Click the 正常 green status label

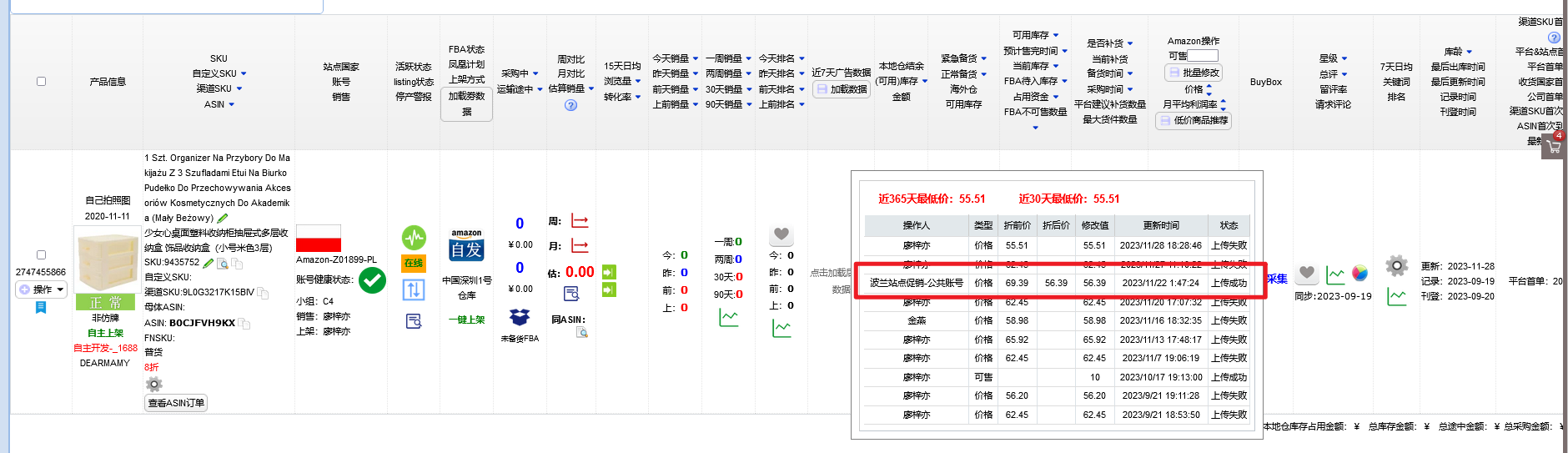click(106, 302)
